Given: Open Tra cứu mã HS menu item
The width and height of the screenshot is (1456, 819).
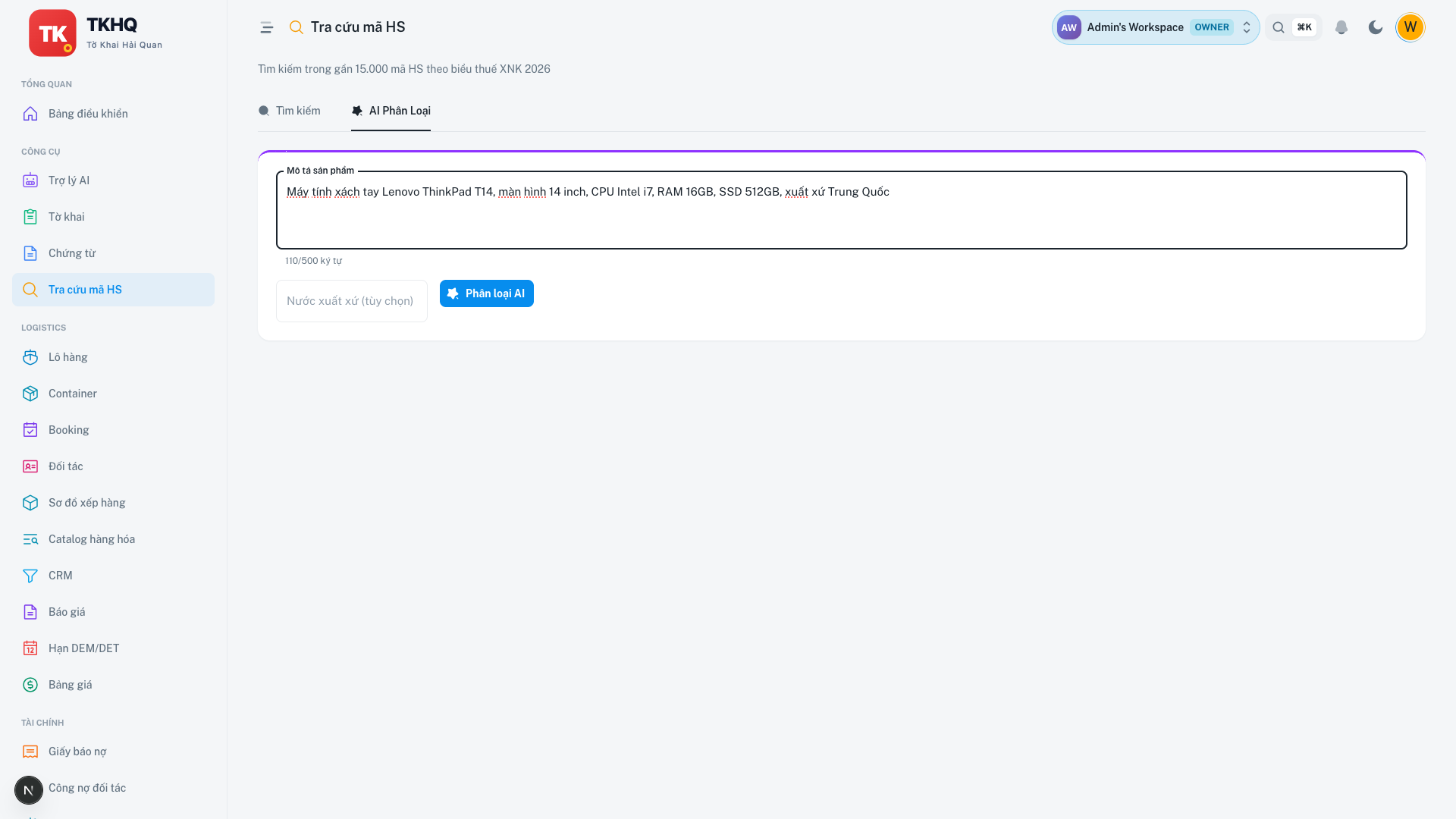Looking at the screenshot, I should (113, 290).
